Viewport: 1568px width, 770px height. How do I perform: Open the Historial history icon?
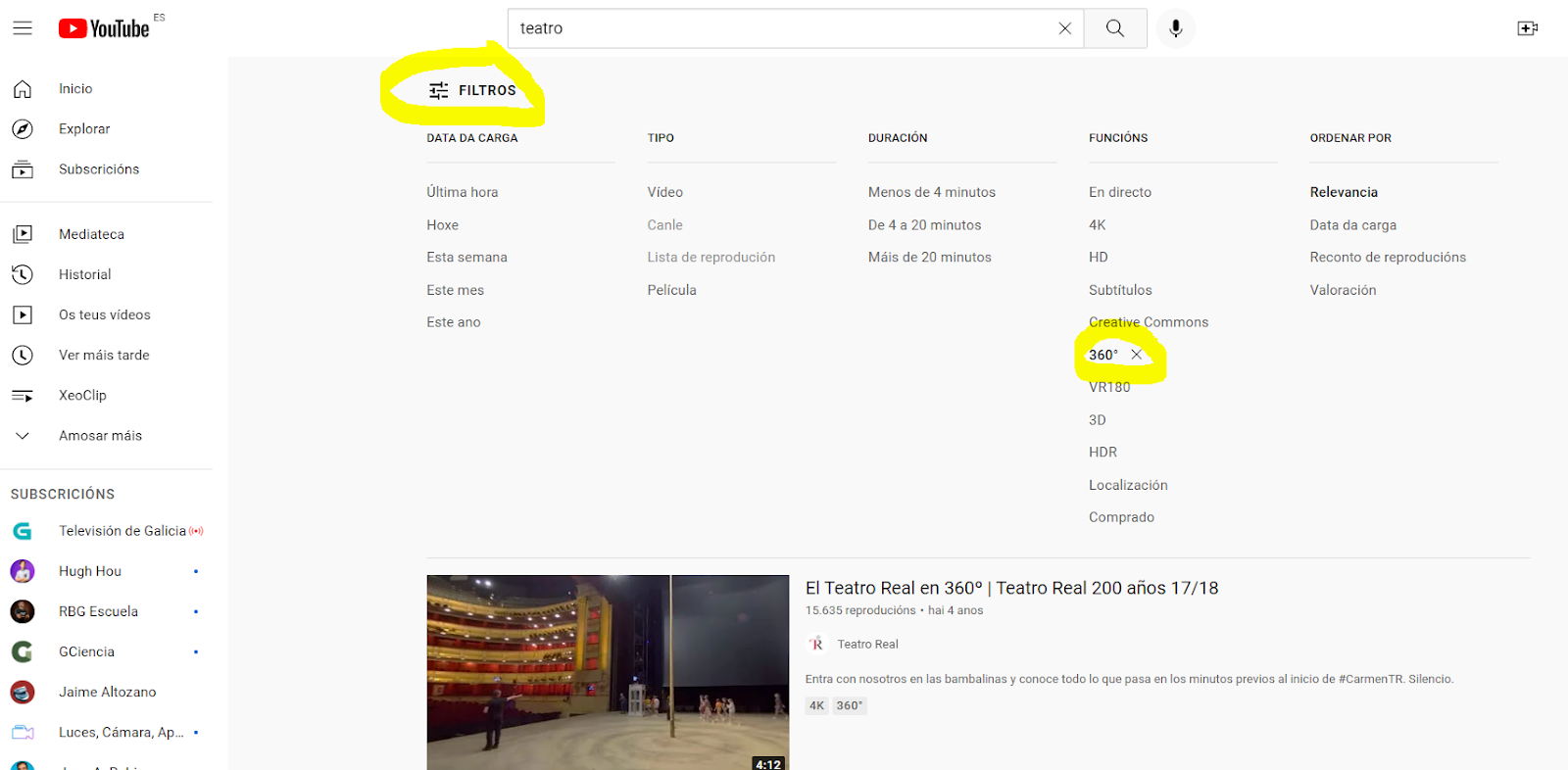[23, 274]
